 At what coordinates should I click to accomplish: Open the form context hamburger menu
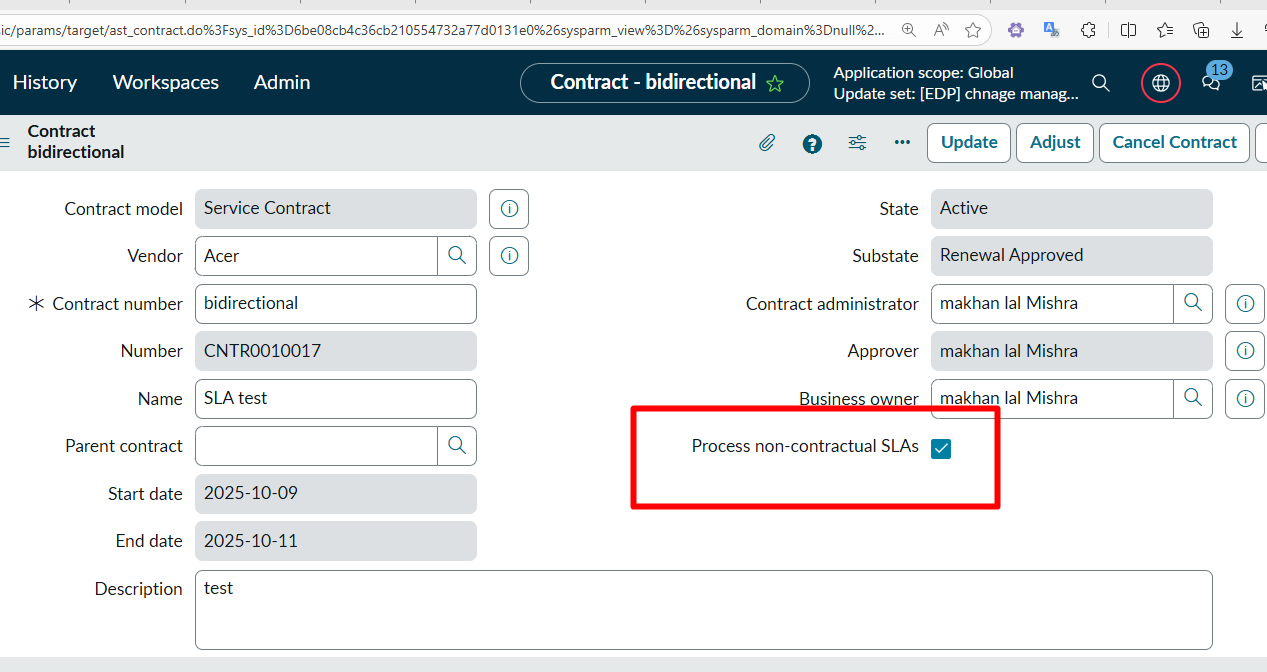pos(5,142)
